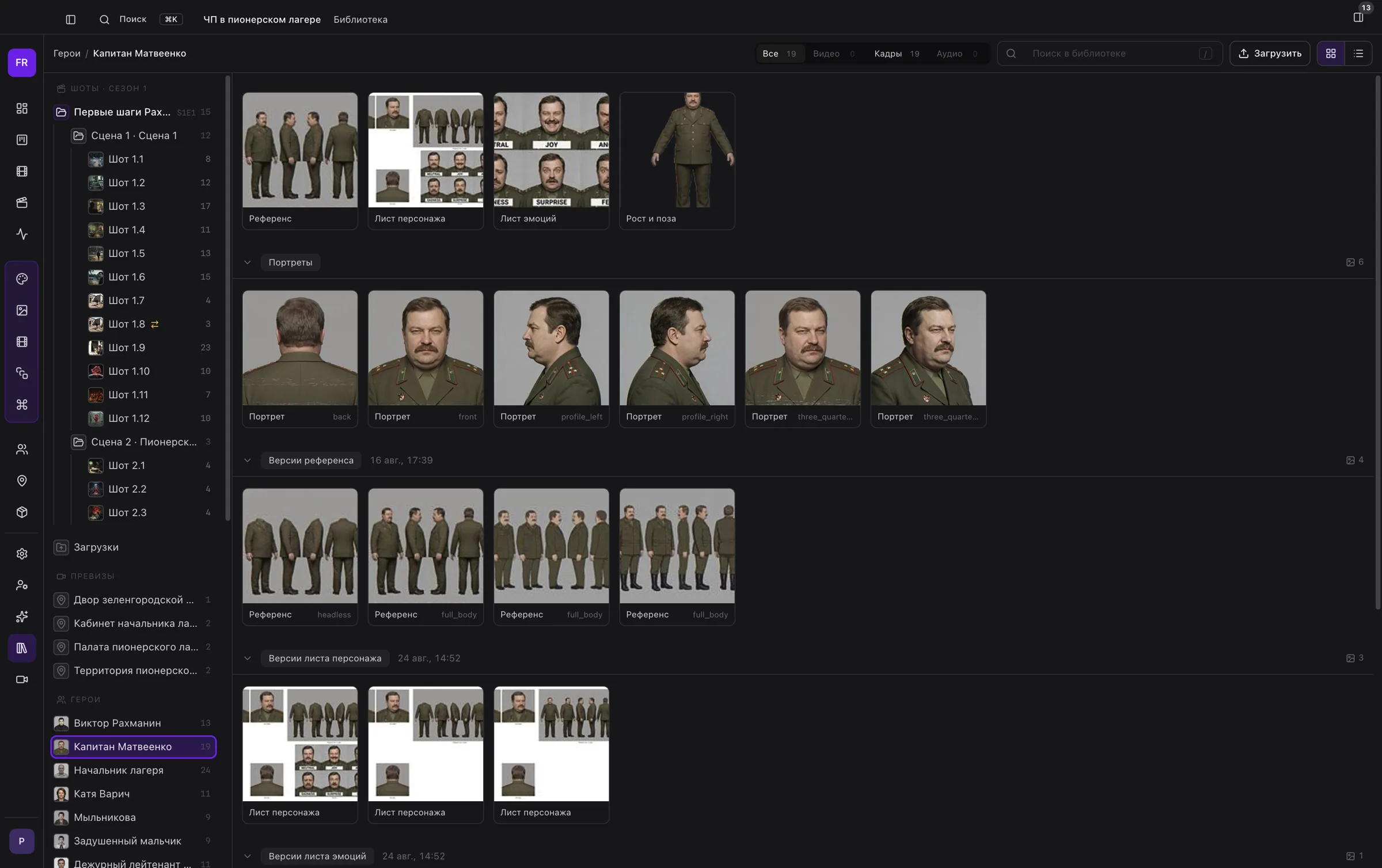The height and width of the screenshot is (868, 1382).
Task: Click the Поиск в библиотеке field
Action: pyautogui.click(x=1110, y=54)
